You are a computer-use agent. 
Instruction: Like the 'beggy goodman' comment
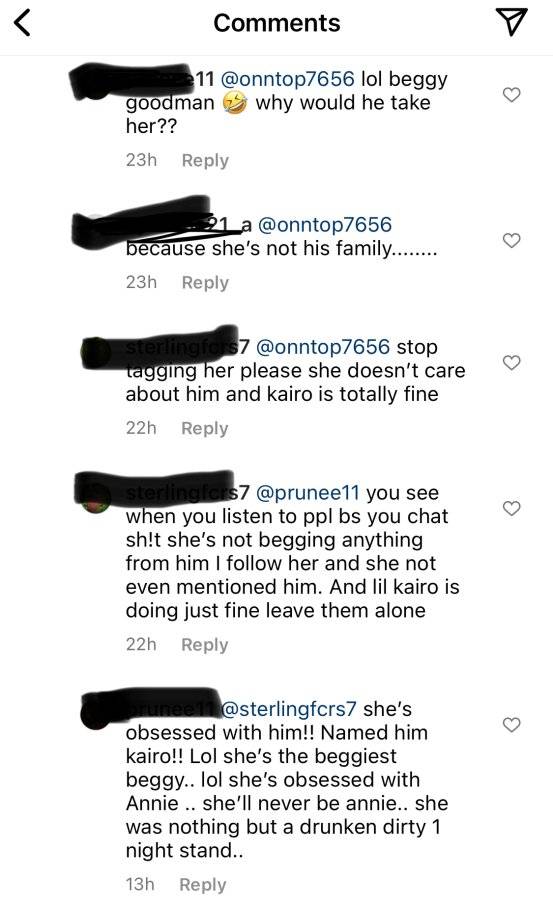[511, 95]
